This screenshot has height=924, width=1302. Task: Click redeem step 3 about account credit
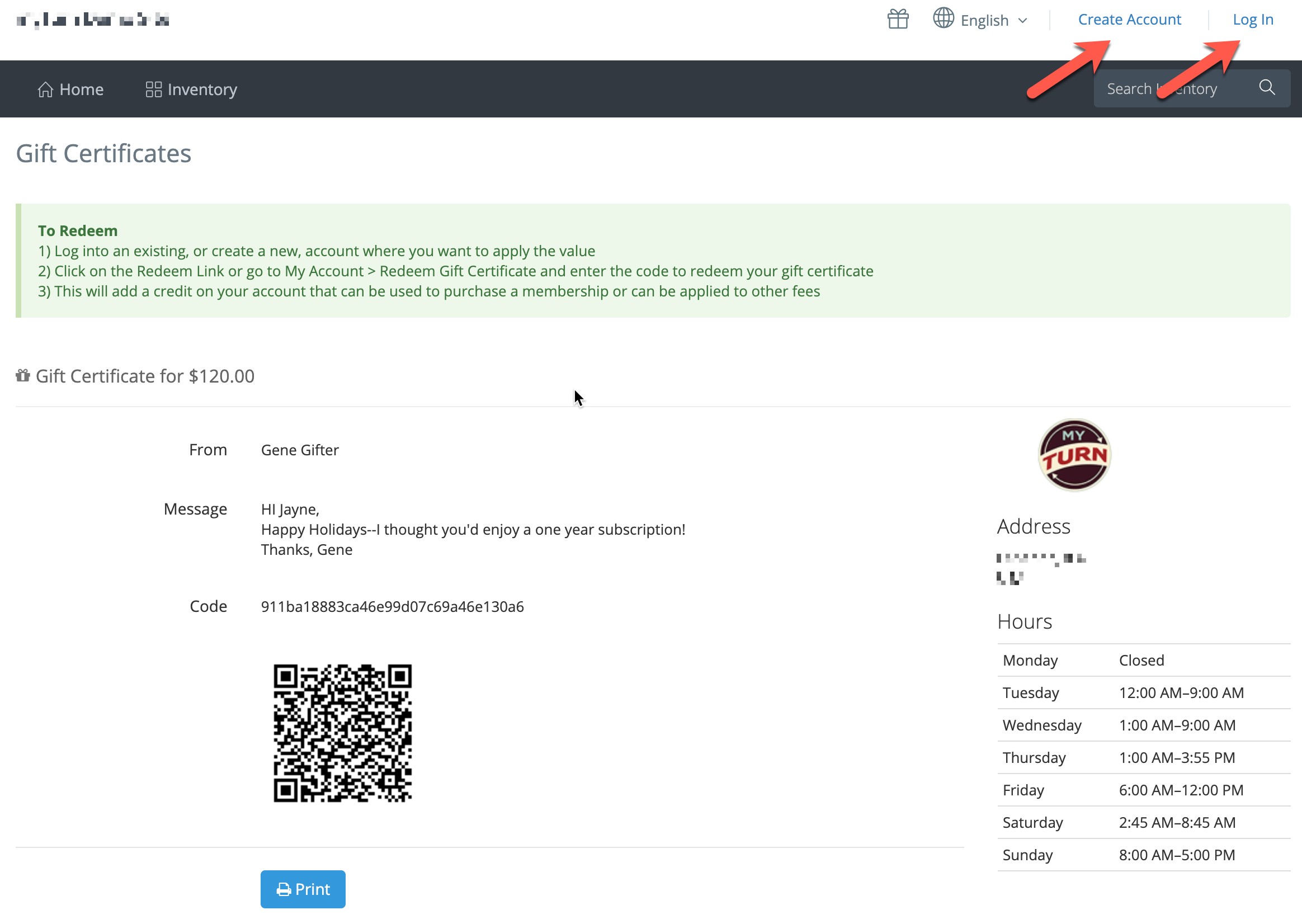point(429,291)
